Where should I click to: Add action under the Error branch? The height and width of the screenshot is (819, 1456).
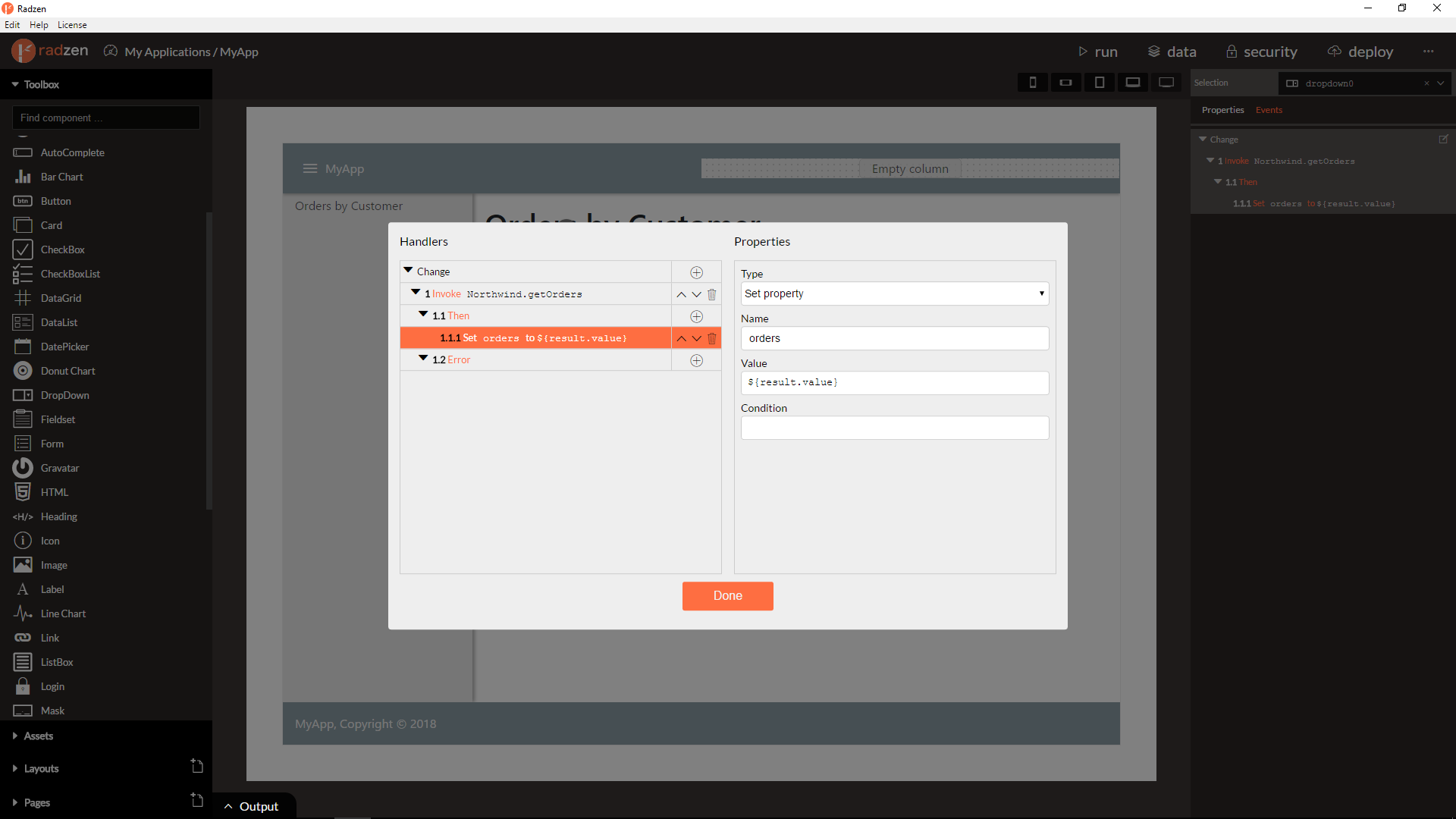click(696, 360)
